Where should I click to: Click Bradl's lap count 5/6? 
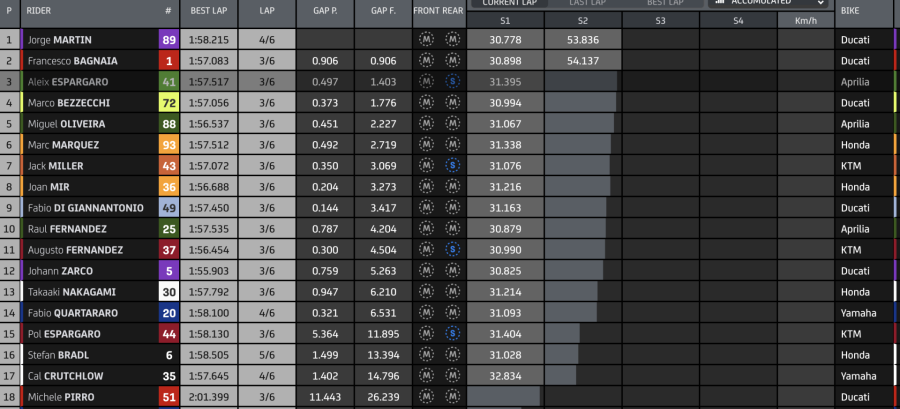[x=267, y=355]
